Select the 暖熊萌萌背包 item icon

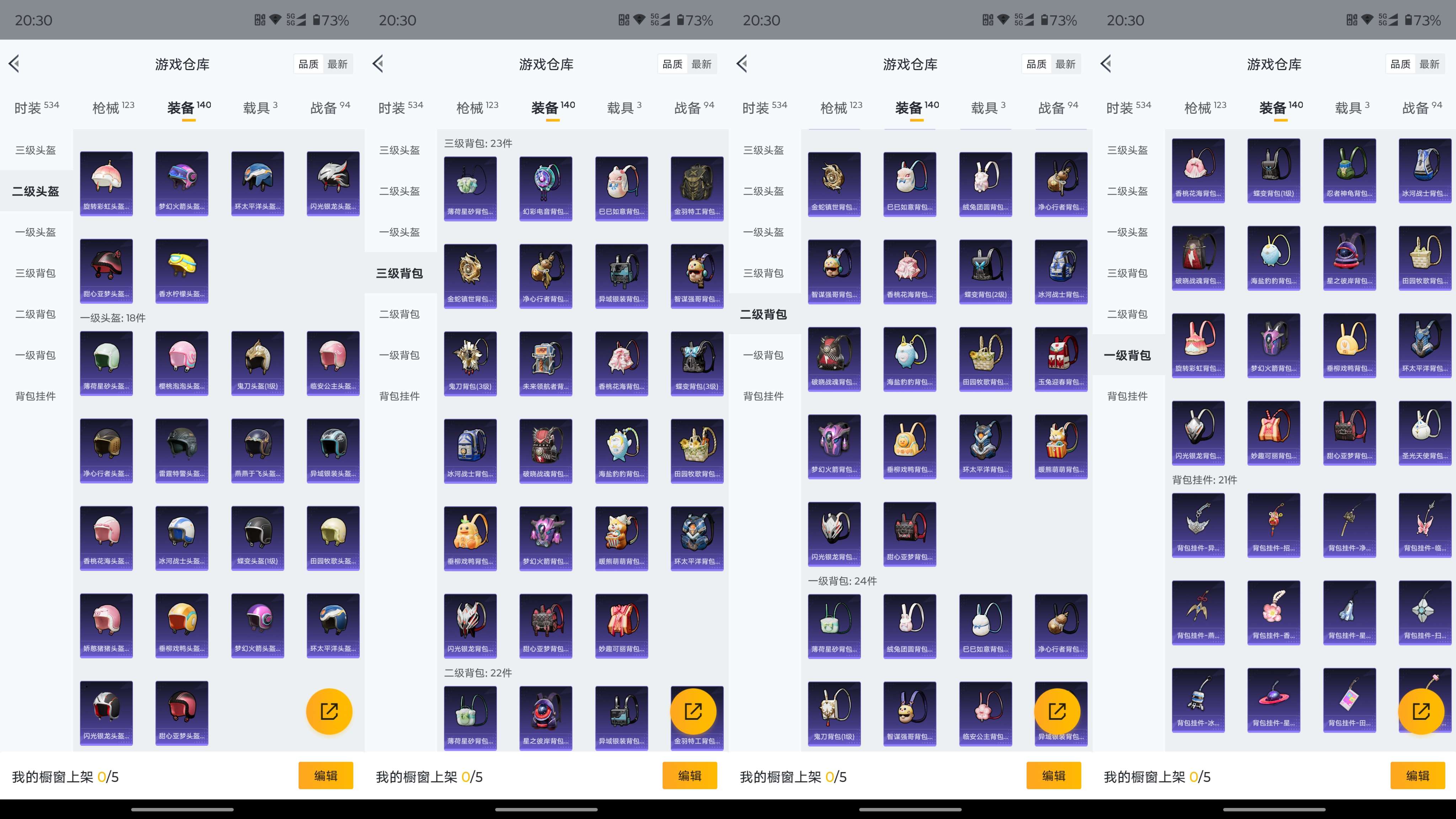(1061, 446)
